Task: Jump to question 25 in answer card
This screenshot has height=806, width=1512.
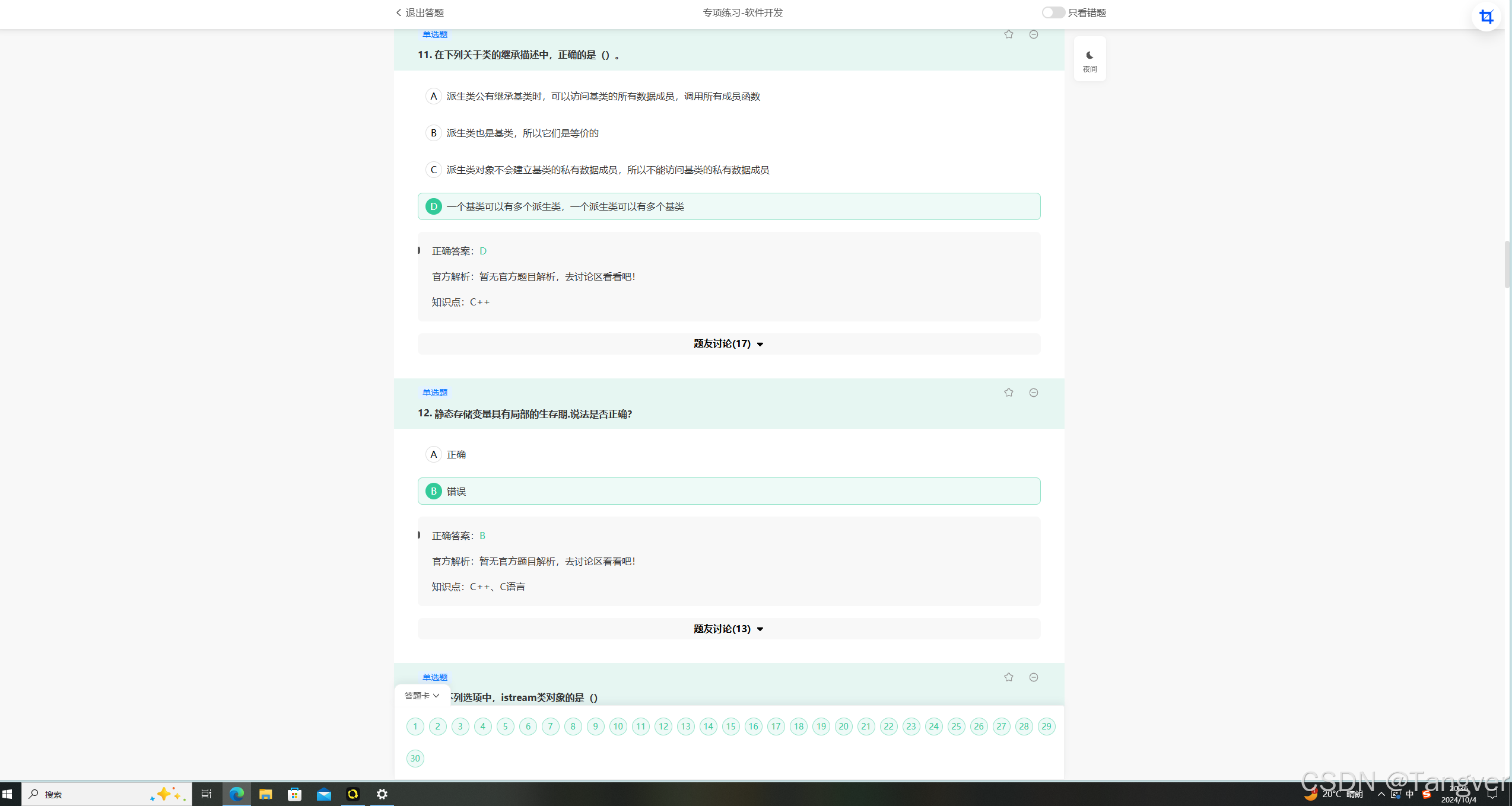Action: (x=957, y=727)
